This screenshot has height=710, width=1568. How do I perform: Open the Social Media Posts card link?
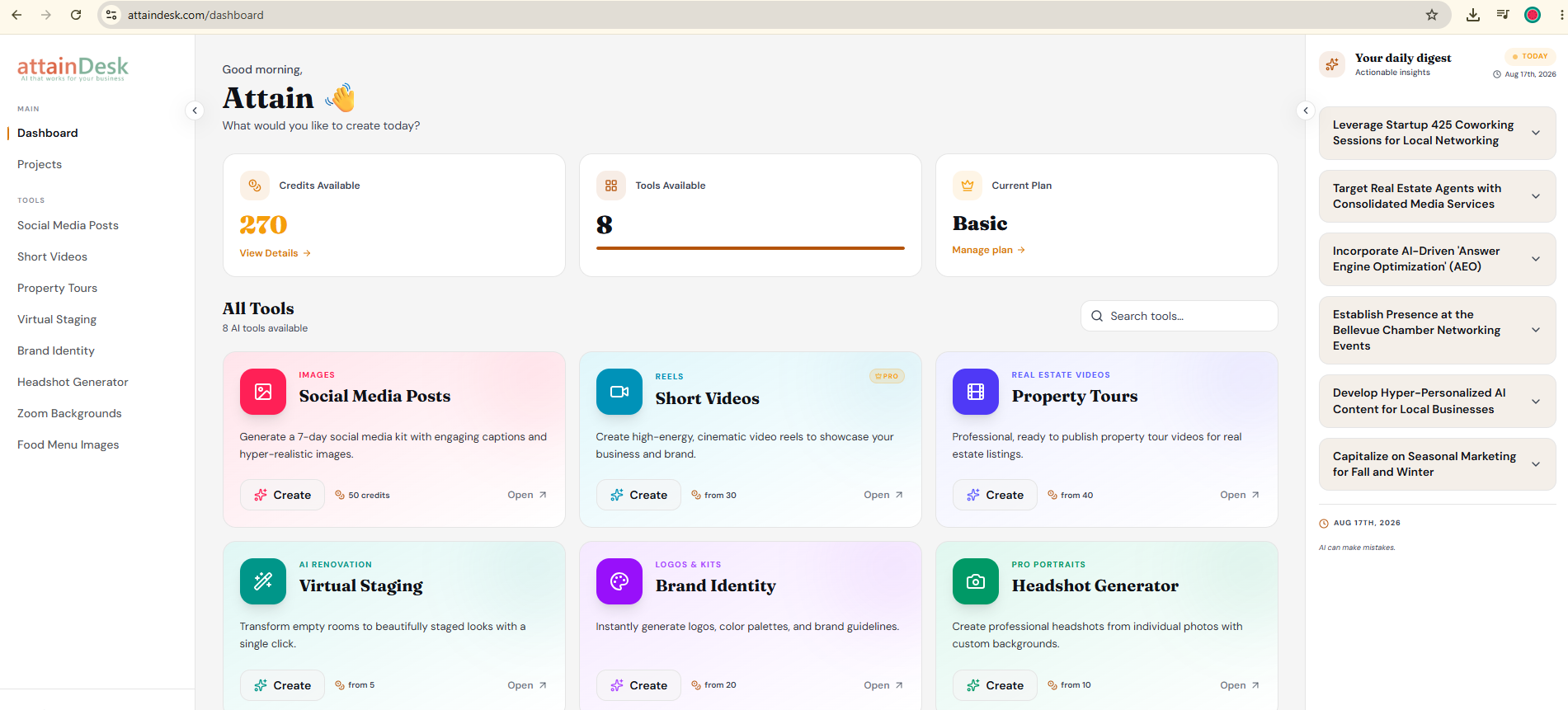pyautogui.click(x=527, y=495)
